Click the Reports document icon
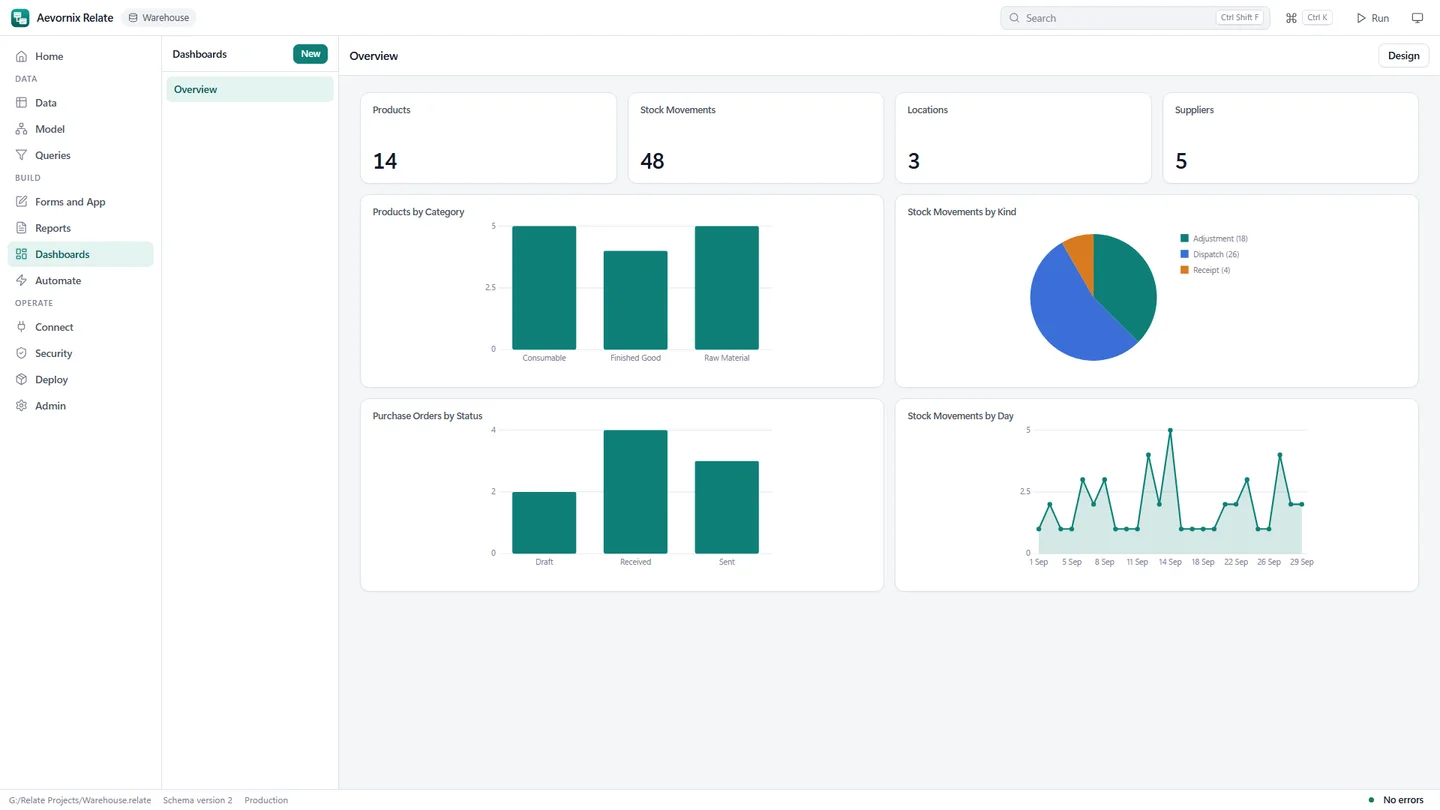The width and height of the screenshot is (1440, 810). pyautogui.click(x=21, y=228)
